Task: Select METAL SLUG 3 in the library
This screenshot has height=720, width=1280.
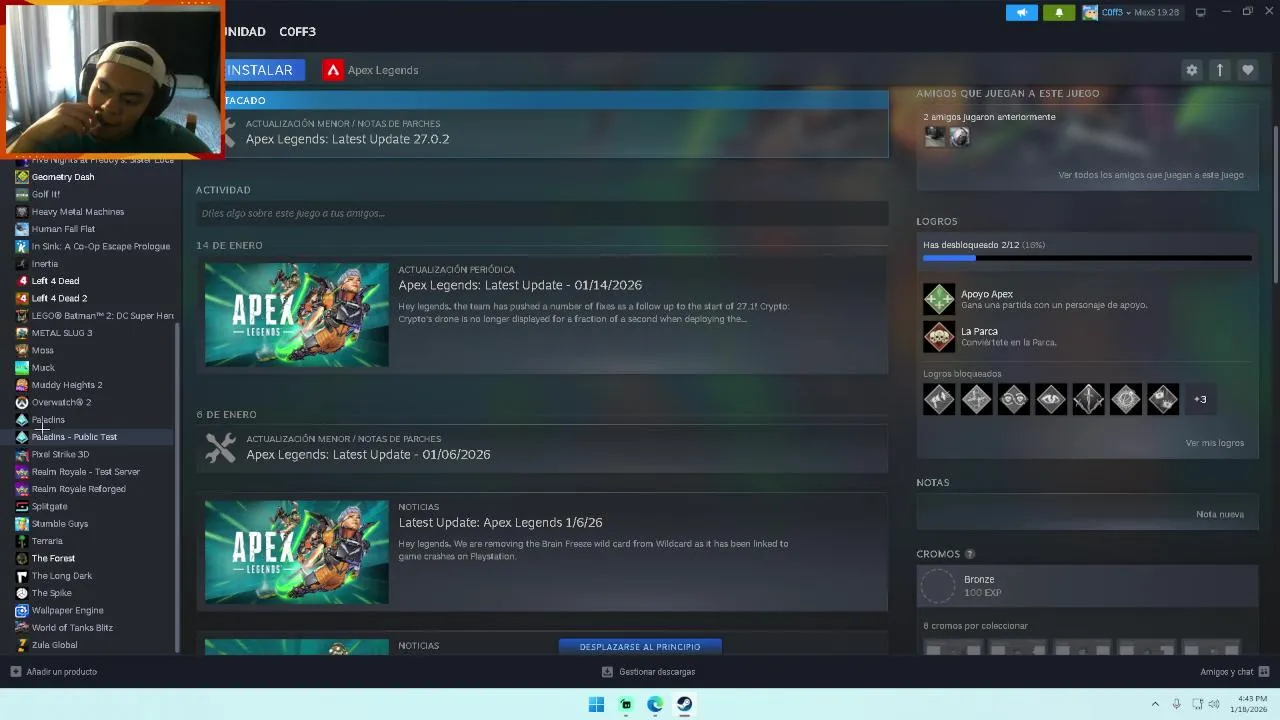Action: (x=62, y=333)
